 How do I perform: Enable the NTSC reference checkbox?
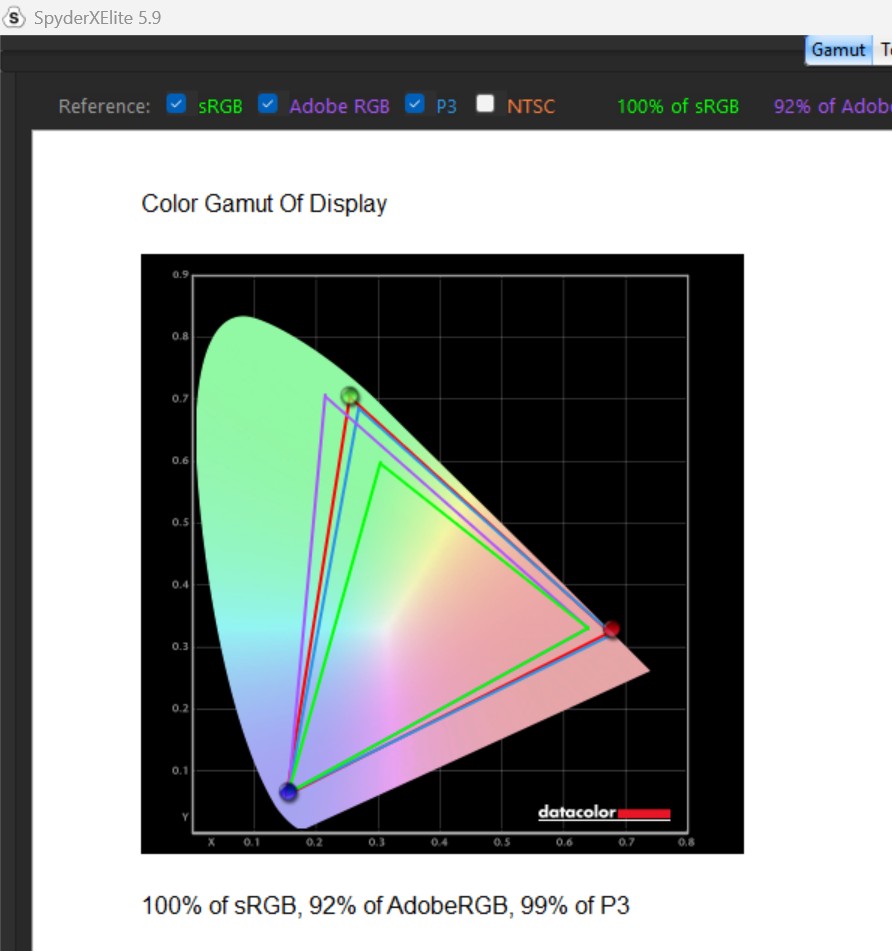tap(486, 104)
